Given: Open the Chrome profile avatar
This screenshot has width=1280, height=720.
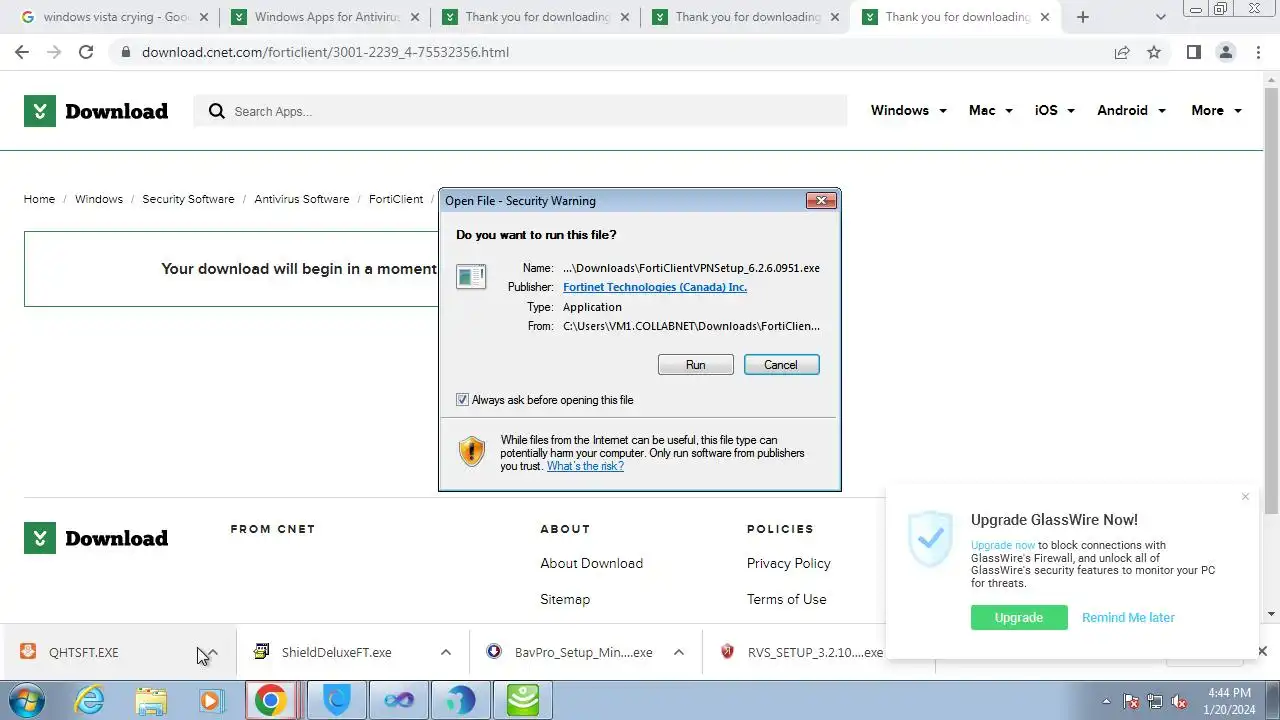Looking at the screenshot, I should point(1226,52).
